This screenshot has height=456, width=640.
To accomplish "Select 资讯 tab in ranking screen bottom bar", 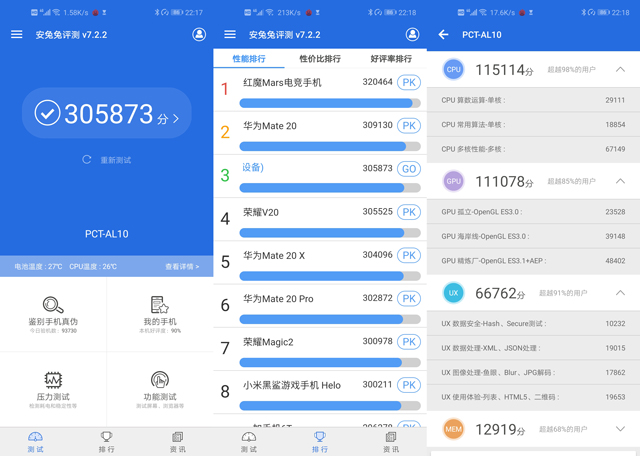I will (x=391, y=442).
